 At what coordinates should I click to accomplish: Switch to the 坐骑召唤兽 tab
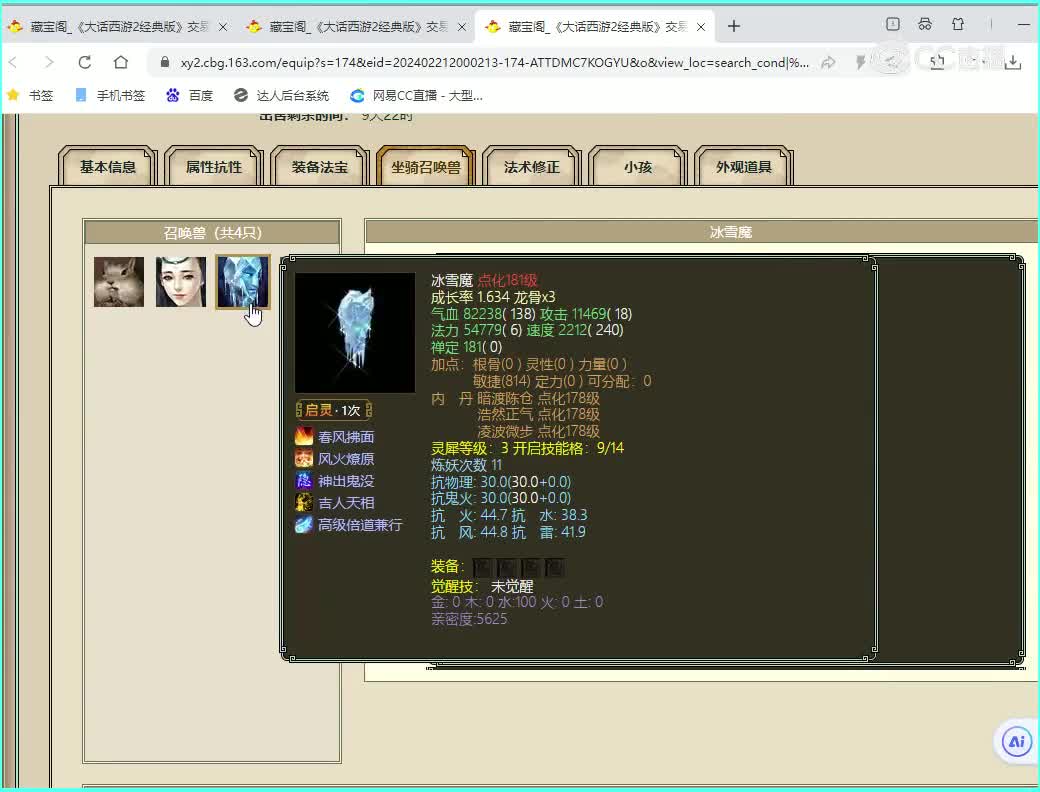point(426,166)
